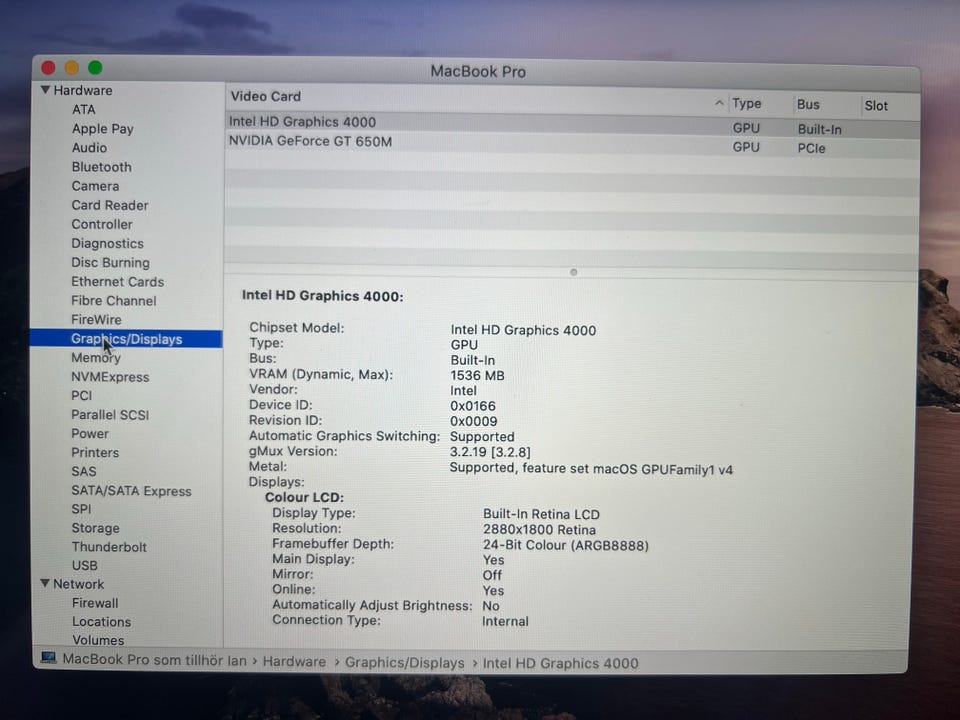Click the 24-Bit Colour (ARGB8888) value

[566, 545]
